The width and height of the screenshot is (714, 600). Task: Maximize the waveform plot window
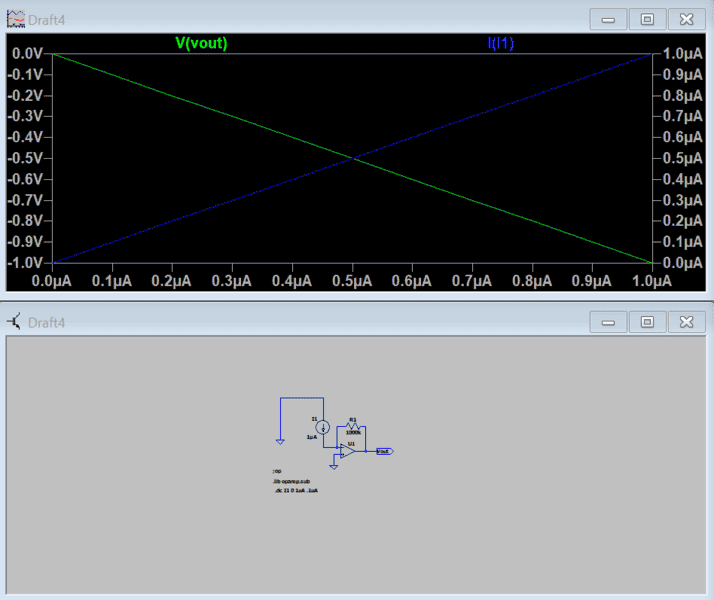click(x=647, y=19)
